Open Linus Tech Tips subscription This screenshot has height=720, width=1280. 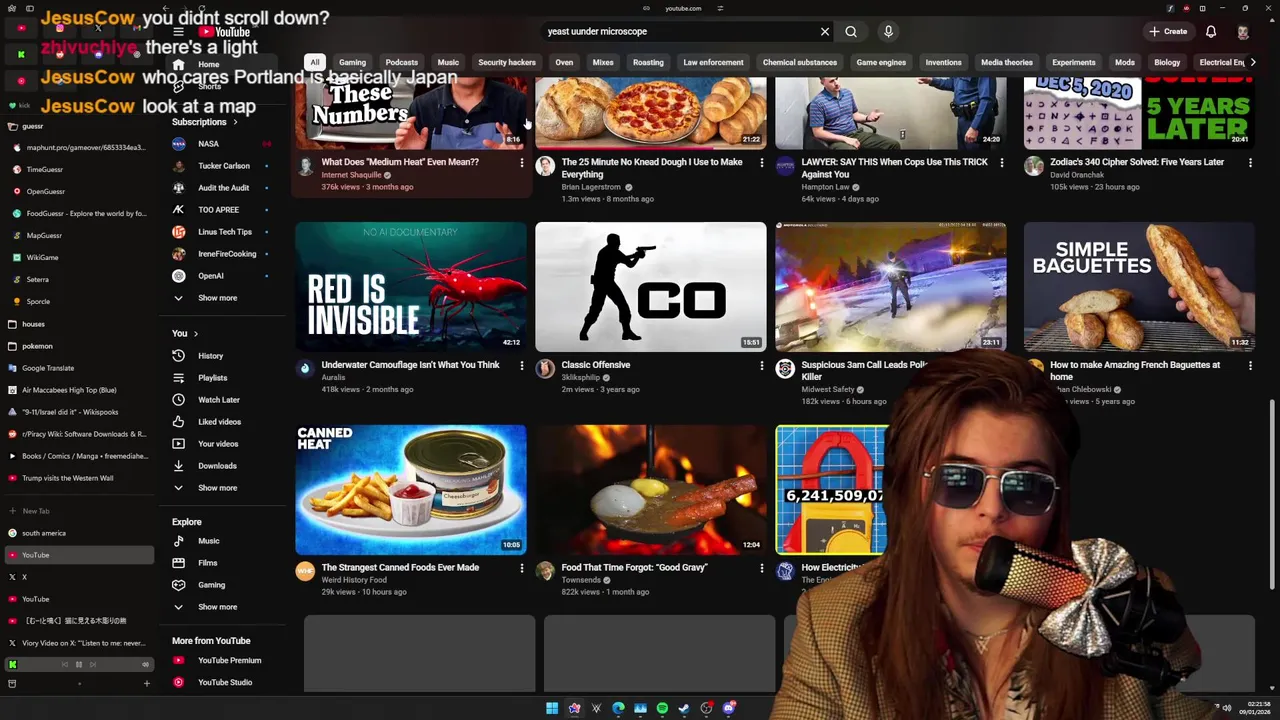tap(225, 232)
